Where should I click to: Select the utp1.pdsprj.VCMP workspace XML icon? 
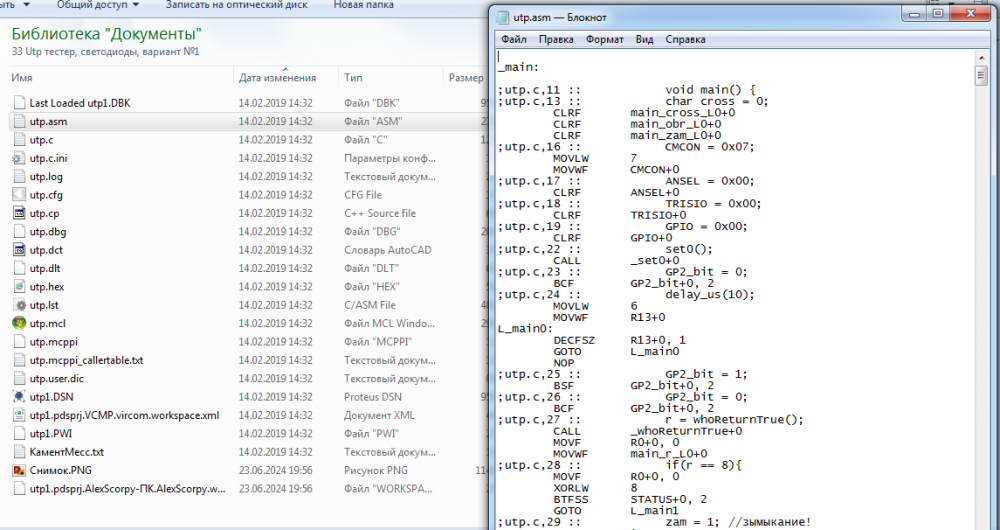pos(19,415)
